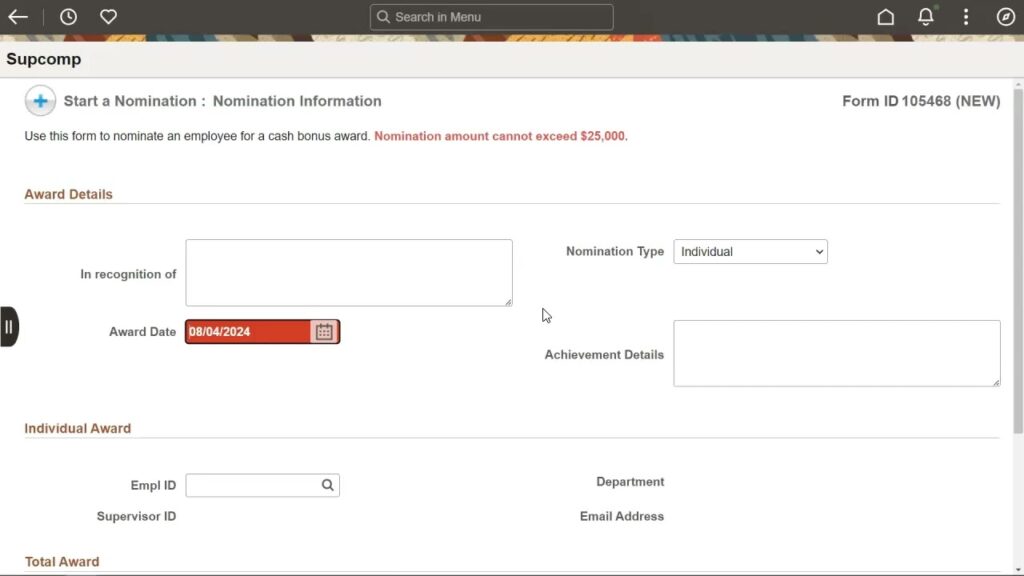This screenshot has width=1024, height=576.
Task: Click inside the In recognition of field
Action: pyautogui.click(x=348, y=271)
